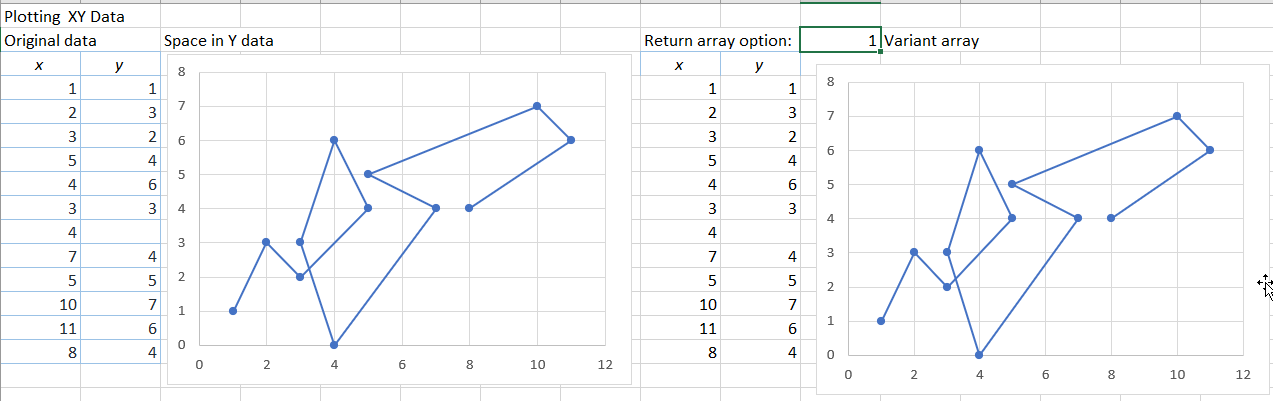This screenshot has height=401, width=1273.
Task: Select the Return array option value cell
Action: (x=840, y=41)
